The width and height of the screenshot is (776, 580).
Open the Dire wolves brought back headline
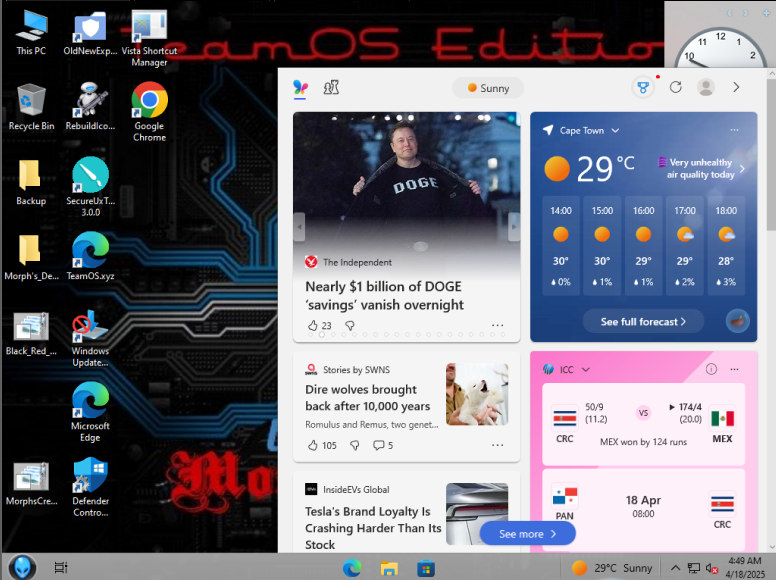pos(367,398)
